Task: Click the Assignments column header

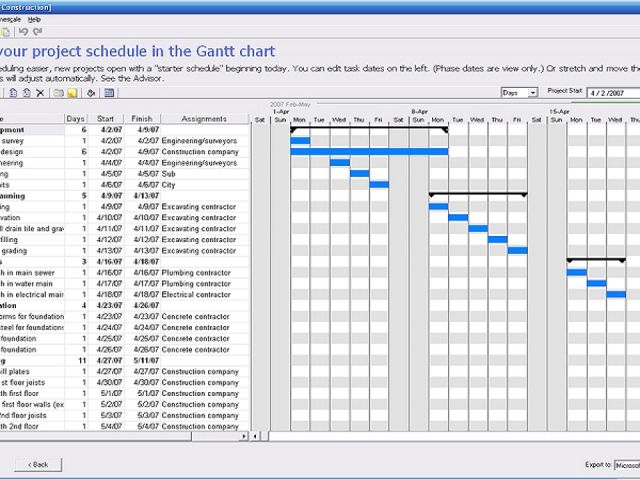Action: coord(204,119)
